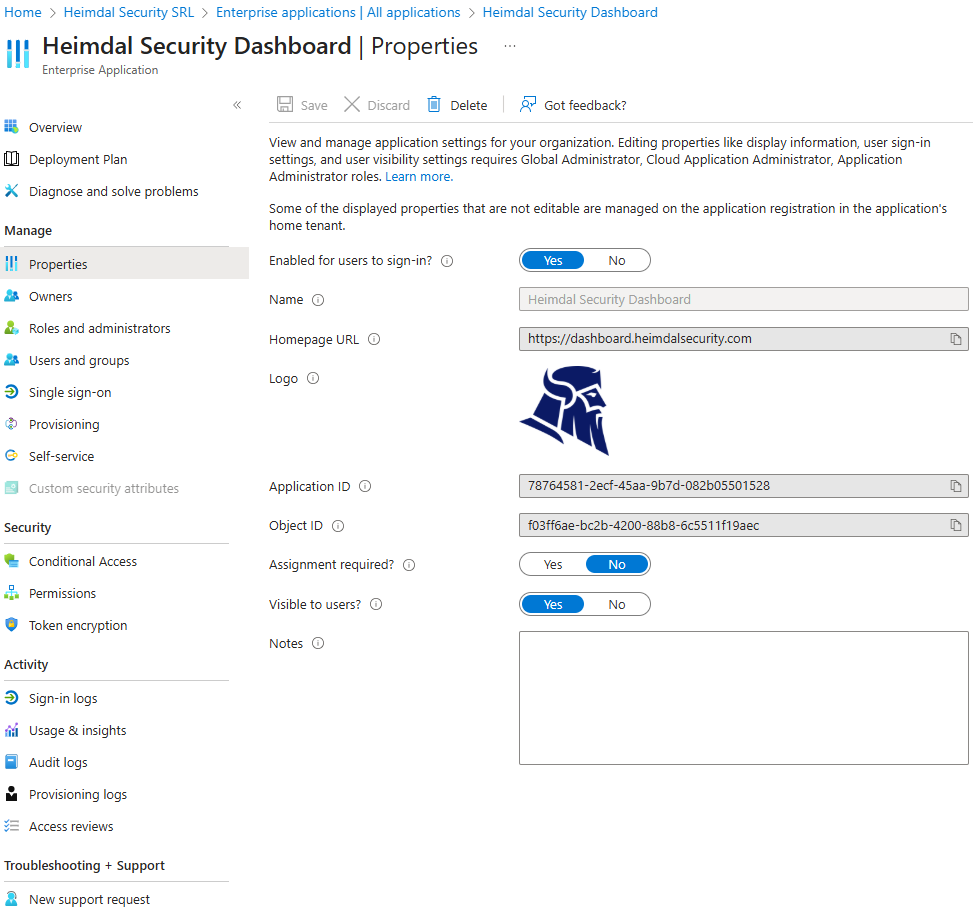Click the Got feedback icon
The width and height of the screenshot is (973, 916).
pyautogui.click(x=527, y=105)
